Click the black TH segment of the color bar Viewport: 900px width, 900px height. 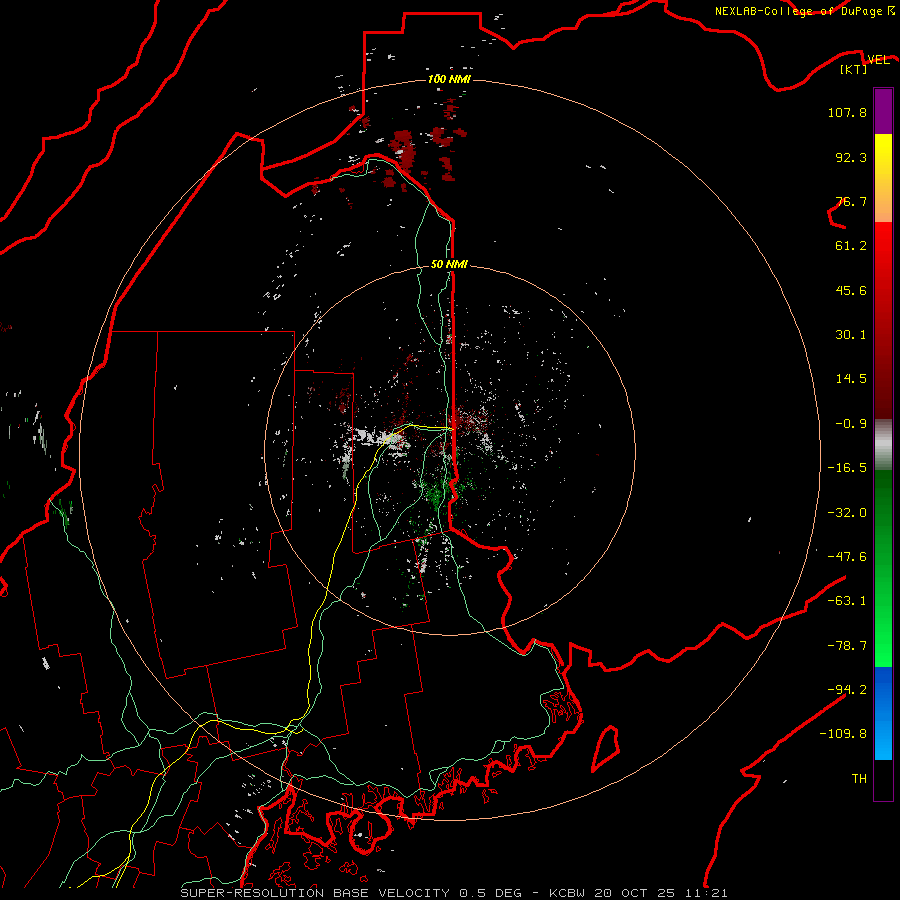[883, 781]
